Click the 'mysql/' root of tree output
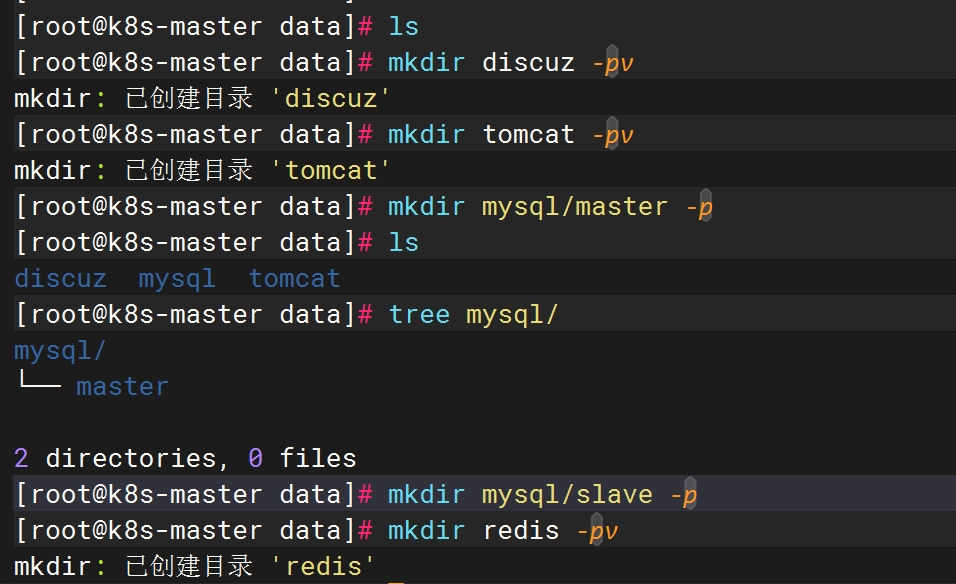 point(60,351)
